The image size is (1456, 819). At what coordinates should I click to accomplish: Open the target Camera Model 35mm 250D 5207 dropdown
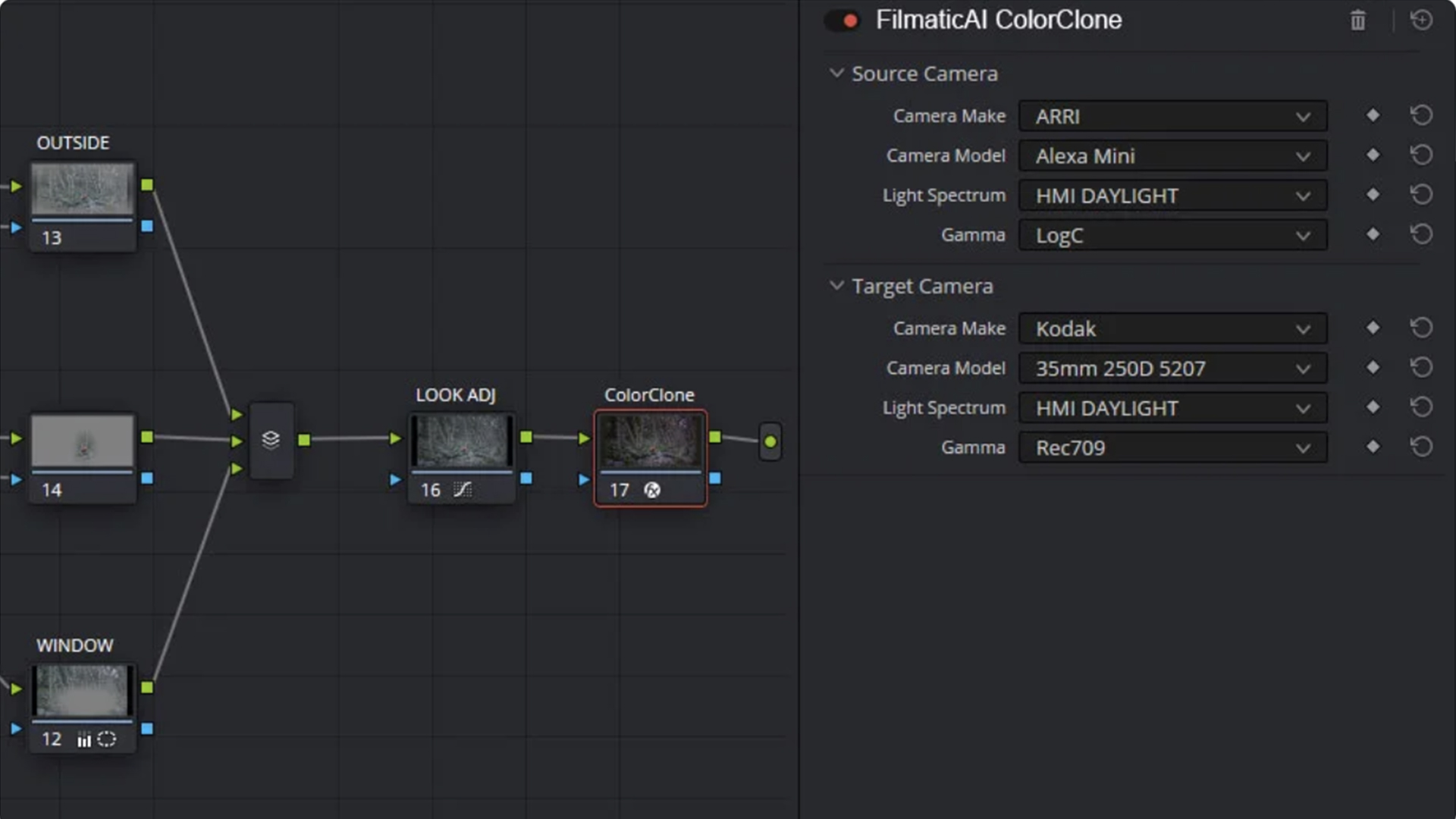coord(1172,369)
